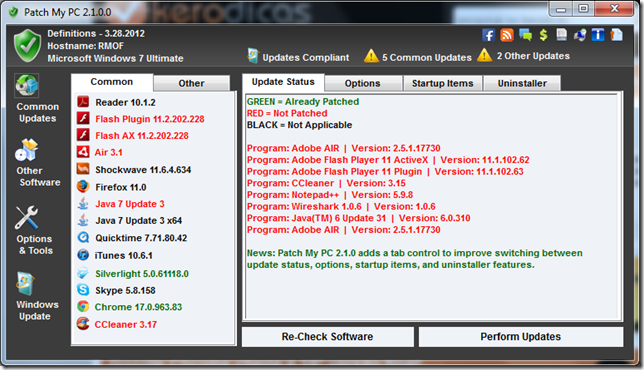The image size is (644, 370).
Task: Select Flash AX 11.2.202.228 text
Action: coord(142,136)
